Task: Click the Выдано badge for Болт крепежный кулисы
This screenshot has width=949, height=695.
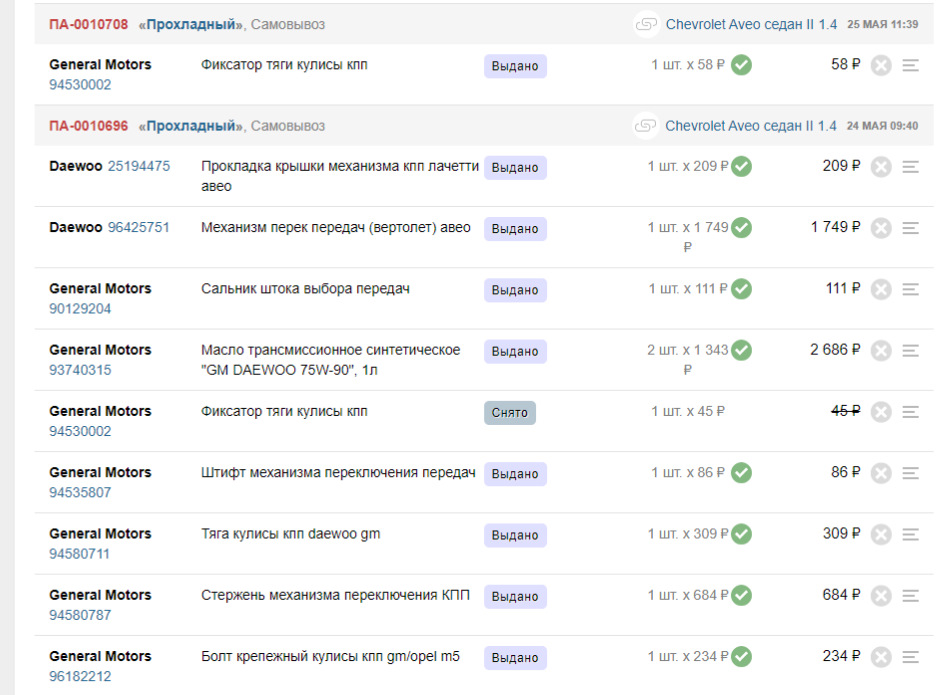Action: coord(515,657)
